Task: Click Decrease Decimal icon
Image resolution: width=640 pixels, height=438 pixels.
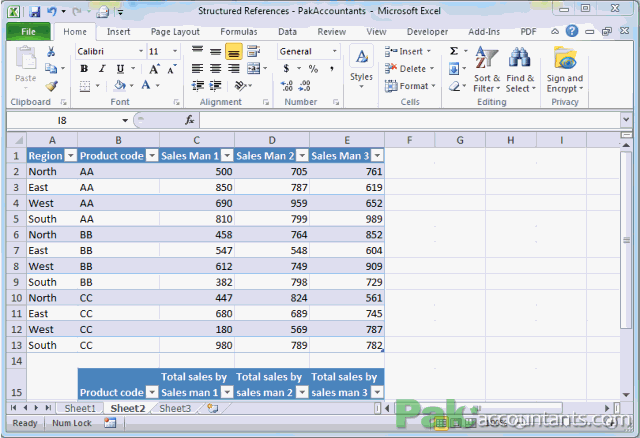Action: (304, 85)
